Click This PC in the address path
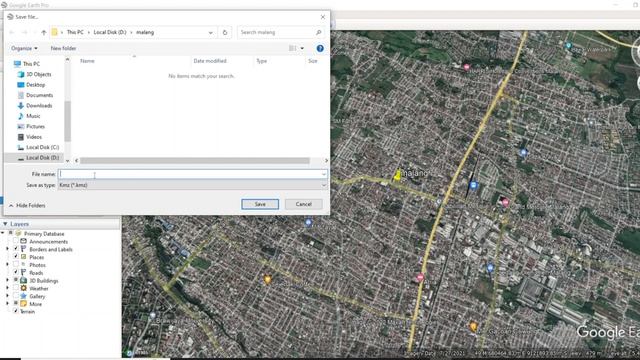The image size is (640, 360). (75, 32)
